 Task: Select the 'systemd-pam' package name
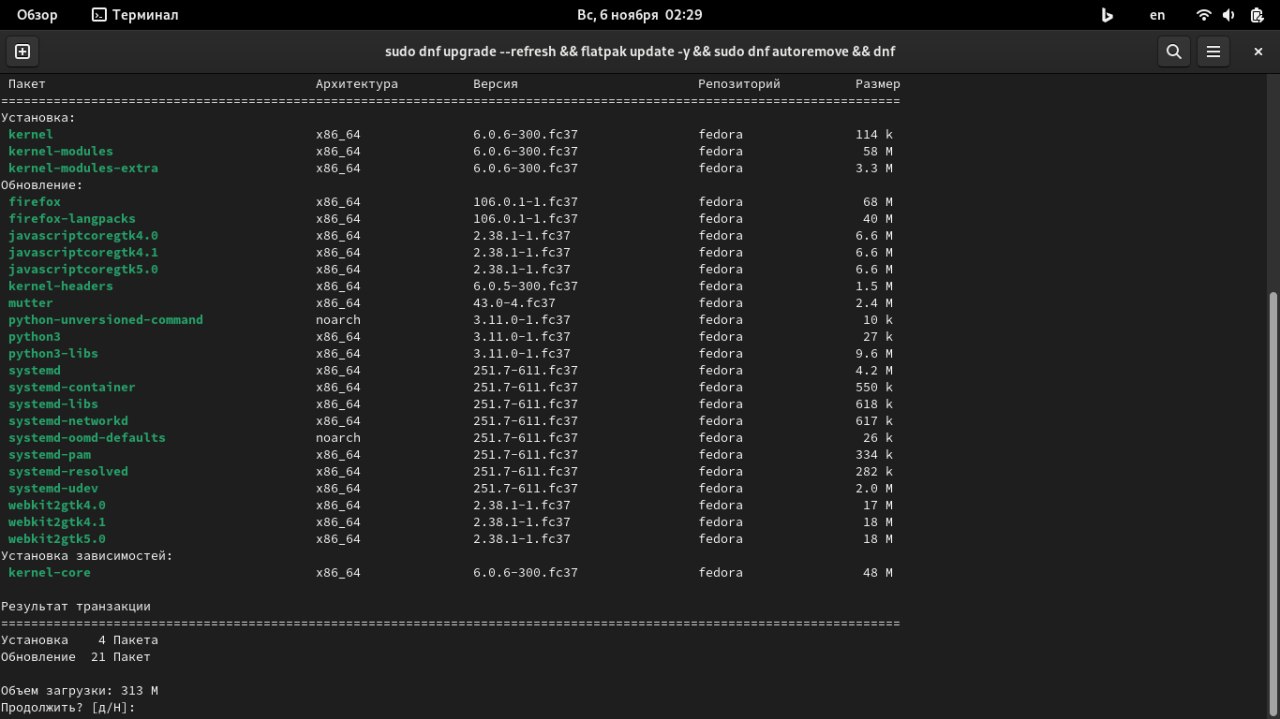click(49, 455)
